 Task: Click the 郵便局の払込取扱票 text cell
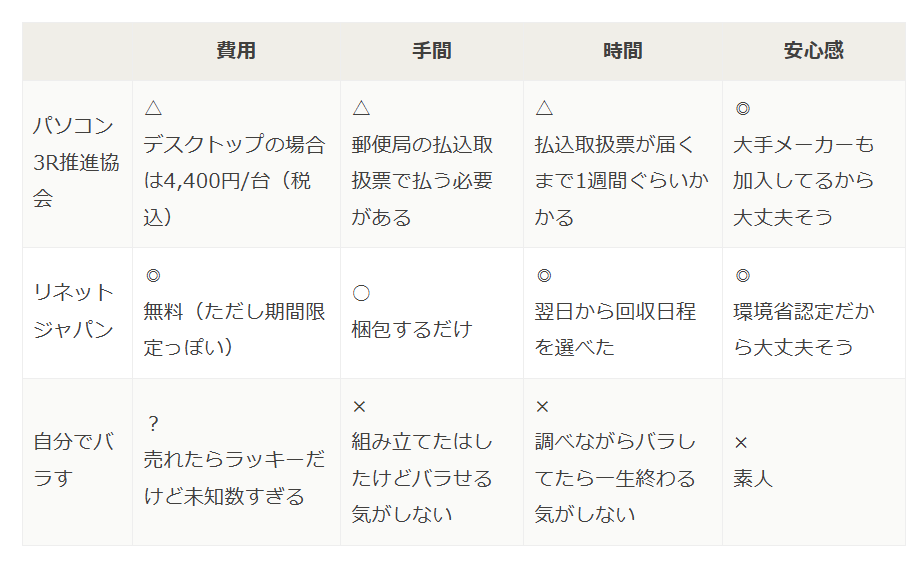422,162
